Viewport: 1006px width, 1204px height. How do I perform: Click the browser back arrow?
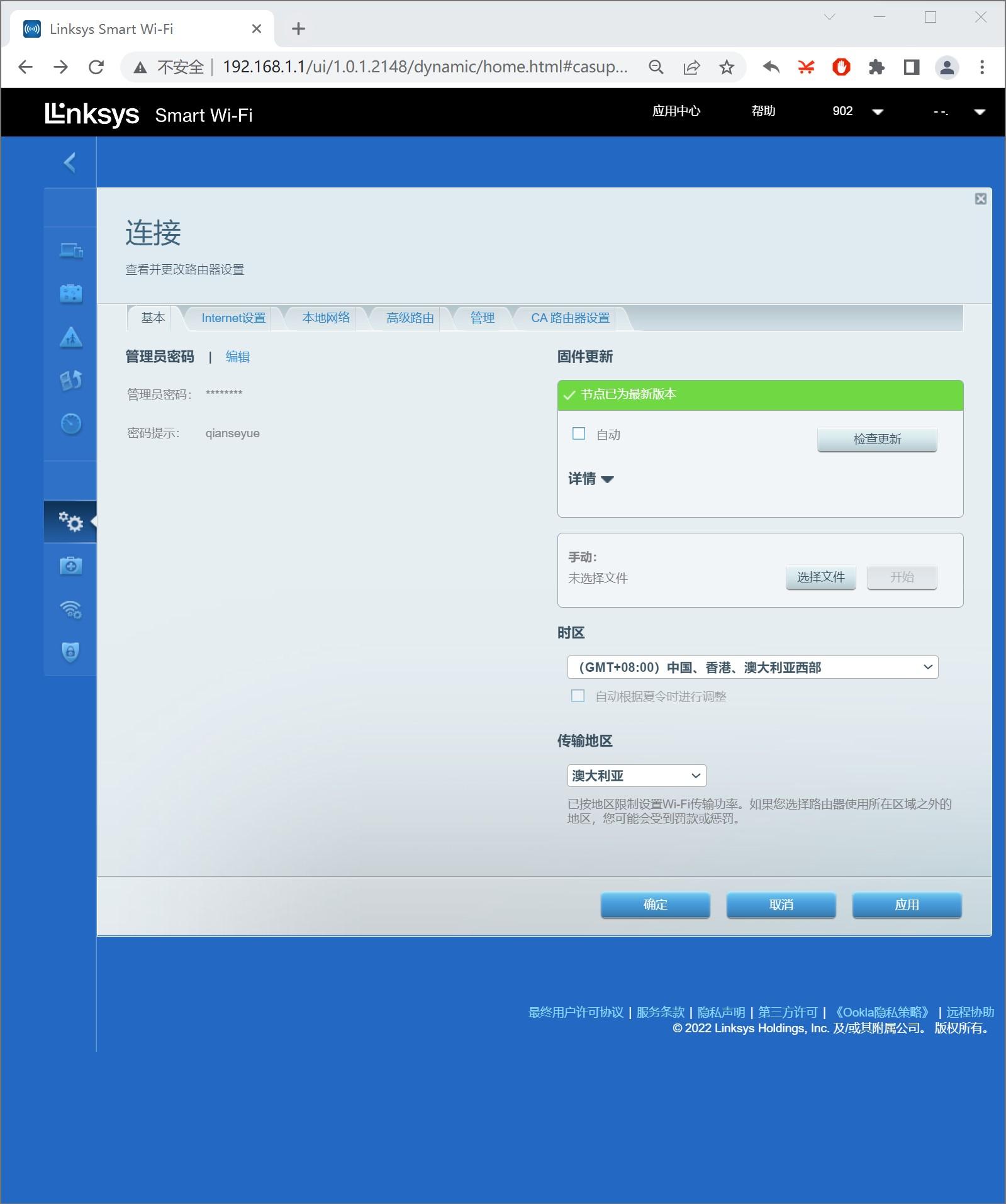pyautogui.click(x=25, y=67)
